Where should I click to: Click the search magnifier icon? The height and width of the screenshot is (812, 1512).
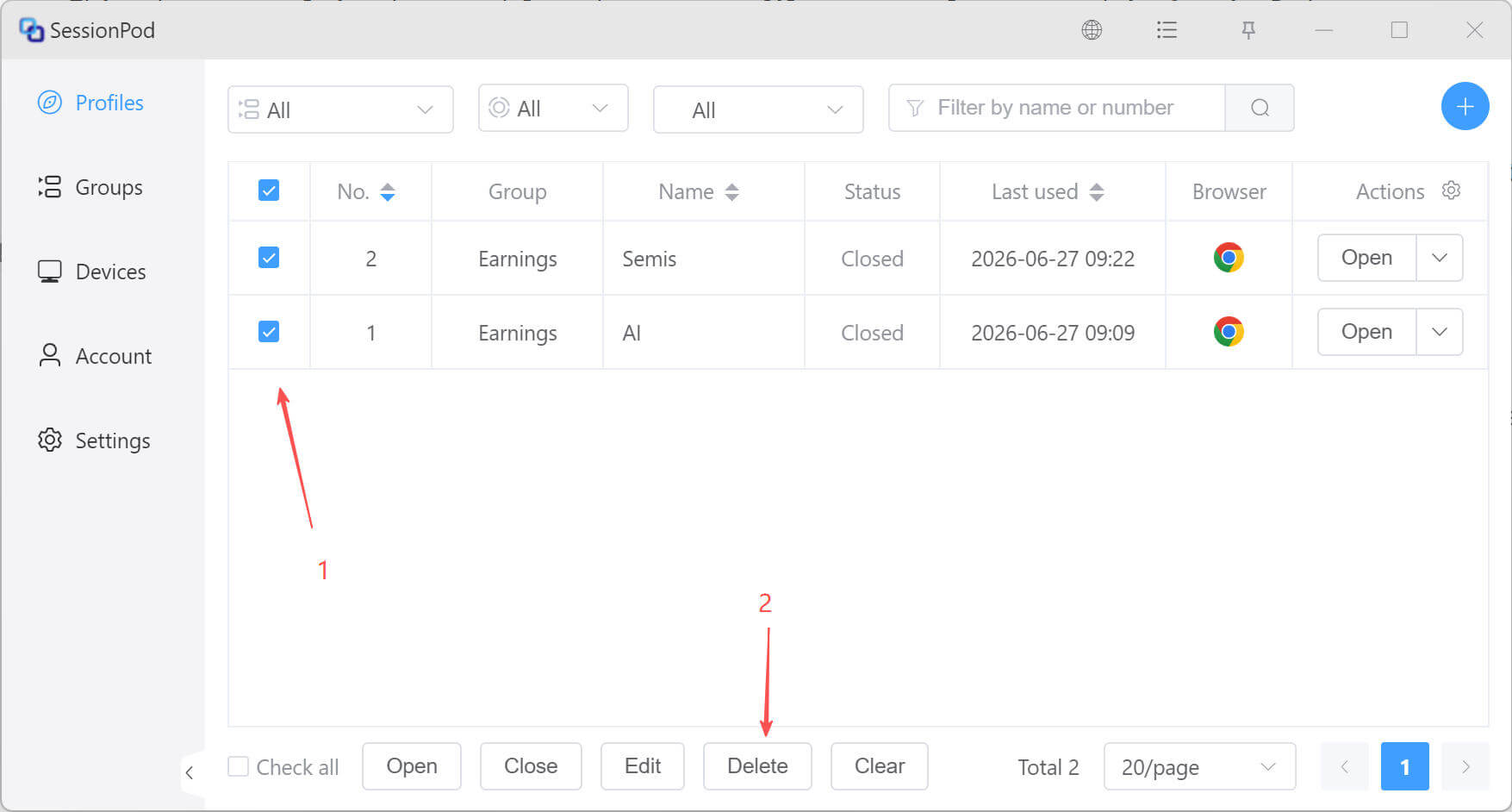click(1260, 108)
